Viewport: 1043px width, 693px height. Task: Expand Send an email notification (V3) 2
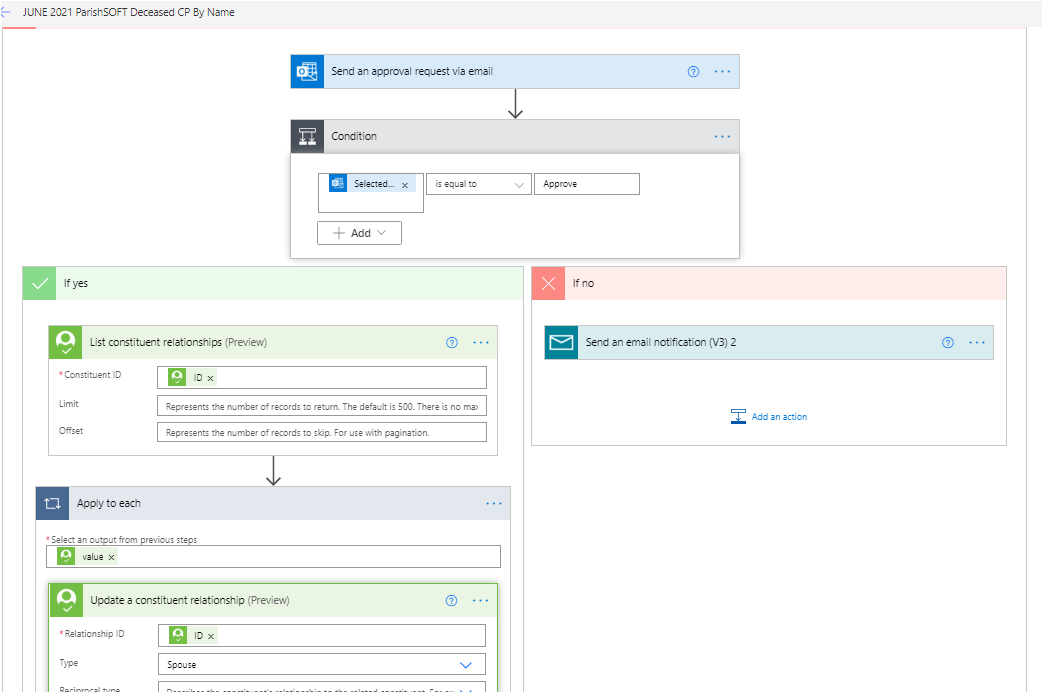[769, 342]
